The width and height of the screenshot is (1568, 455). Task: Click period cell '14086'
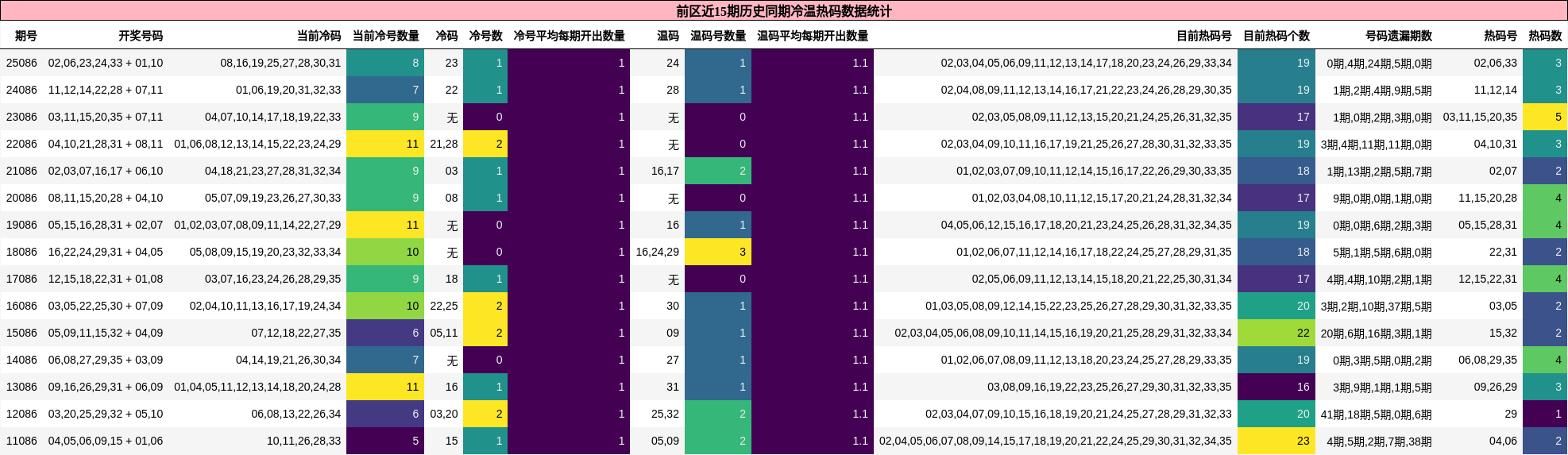click(21, 360)
